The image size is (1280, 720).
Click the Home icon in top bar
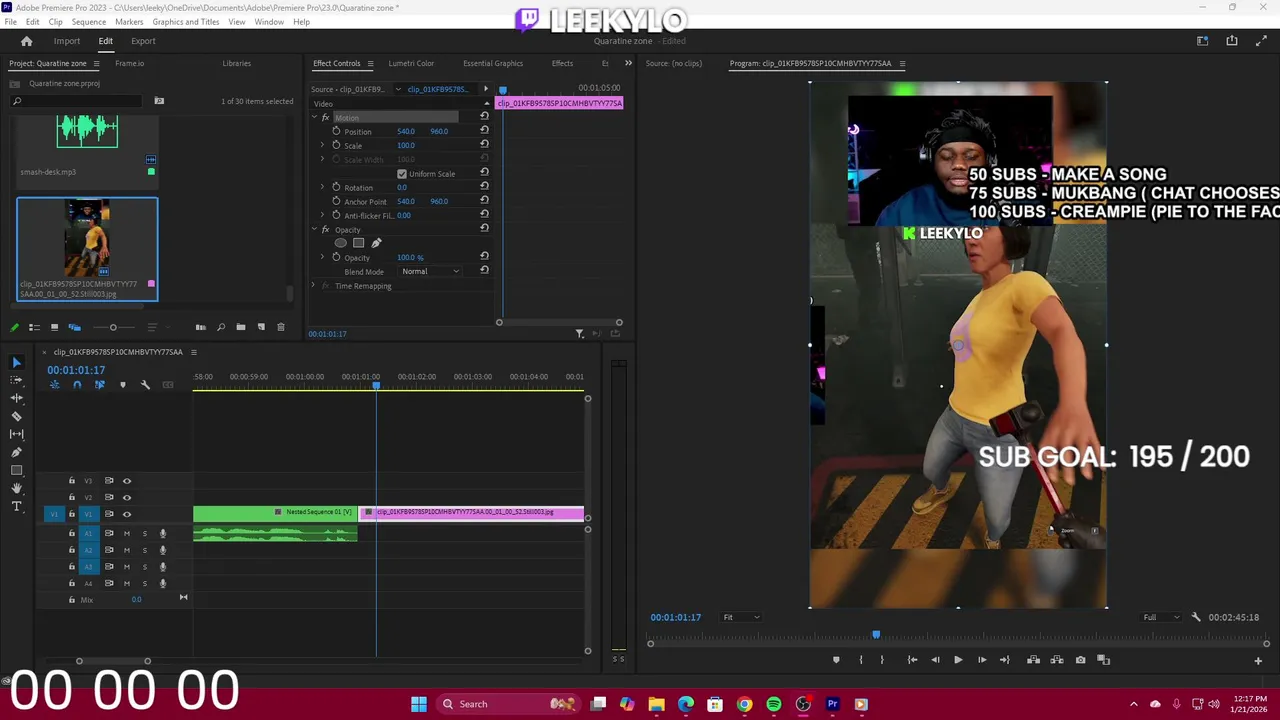(27, 41)
